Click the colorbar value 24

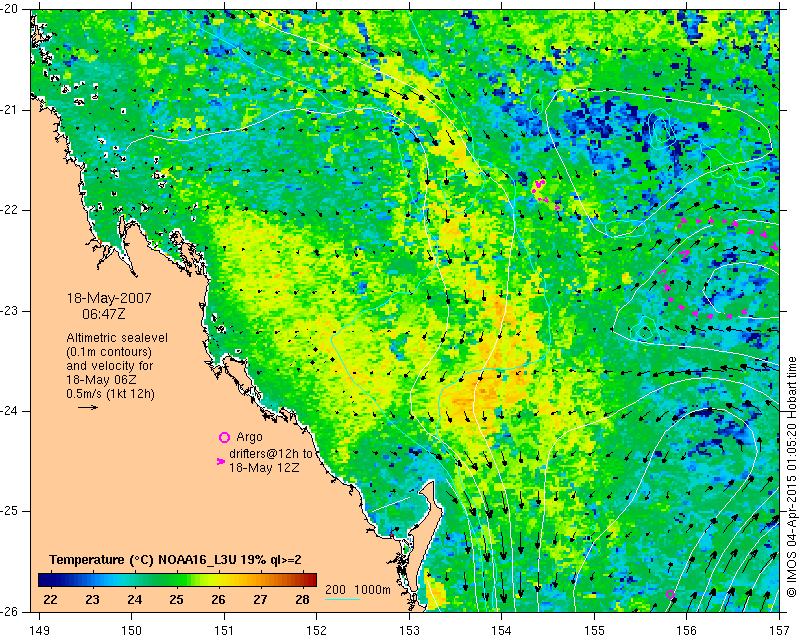[x=135, y=600]
